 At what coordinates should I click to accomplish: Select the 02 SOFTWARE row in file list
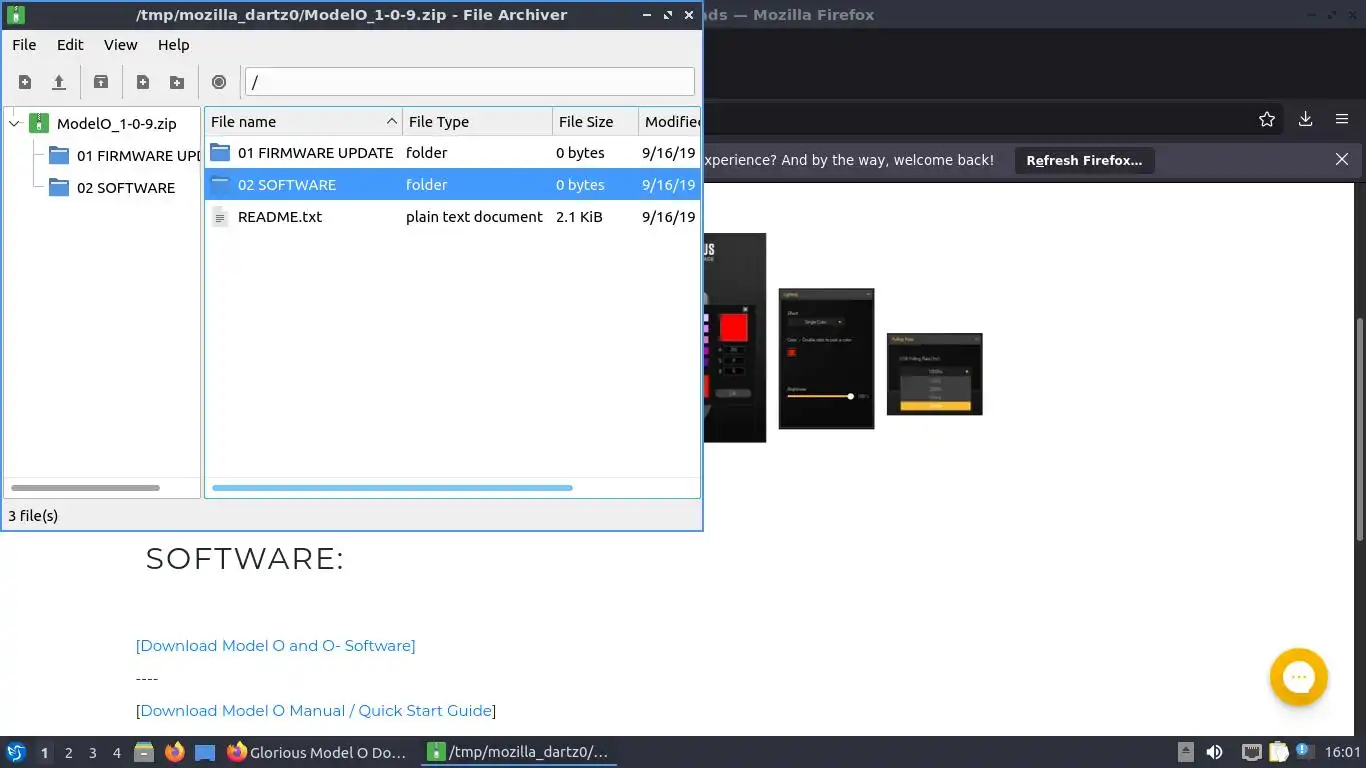[x=452, y=185]
